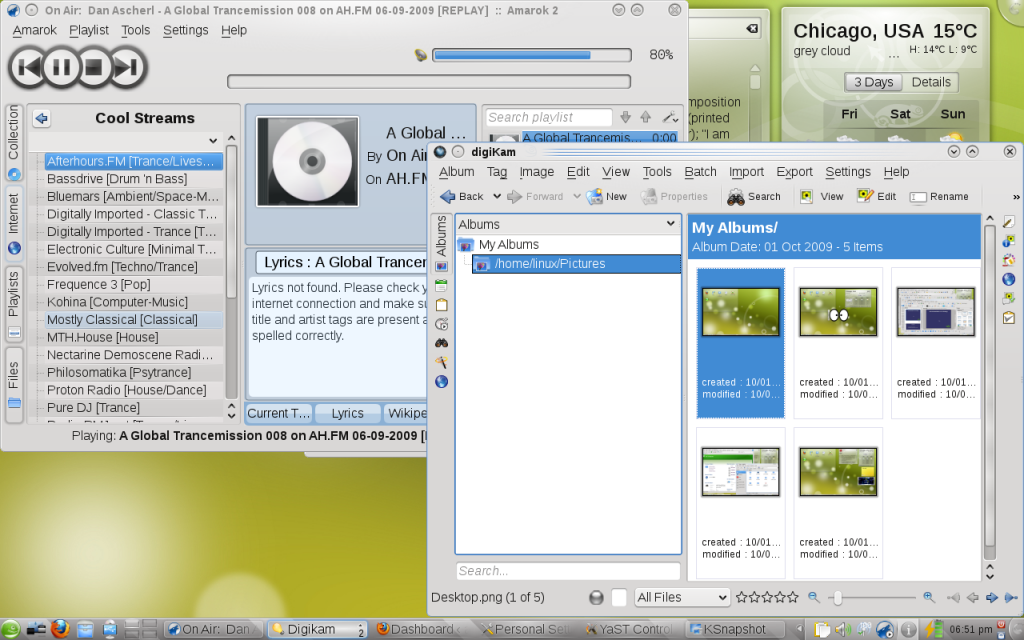
Task: Open the Playlists sidebar tab
Action: [x=14, y=304]
